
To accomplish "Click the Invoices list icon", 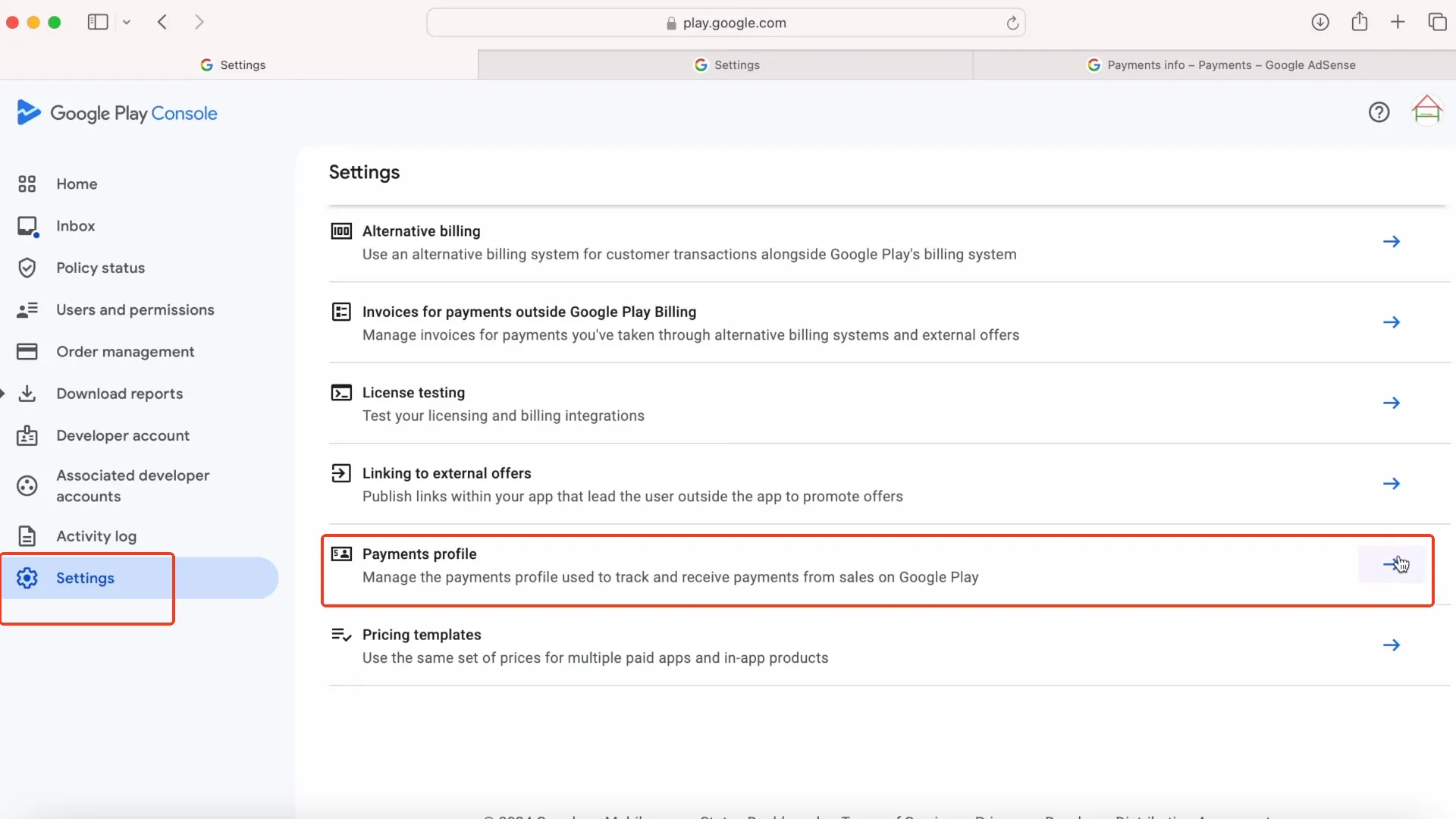I will tap(341, 312).
